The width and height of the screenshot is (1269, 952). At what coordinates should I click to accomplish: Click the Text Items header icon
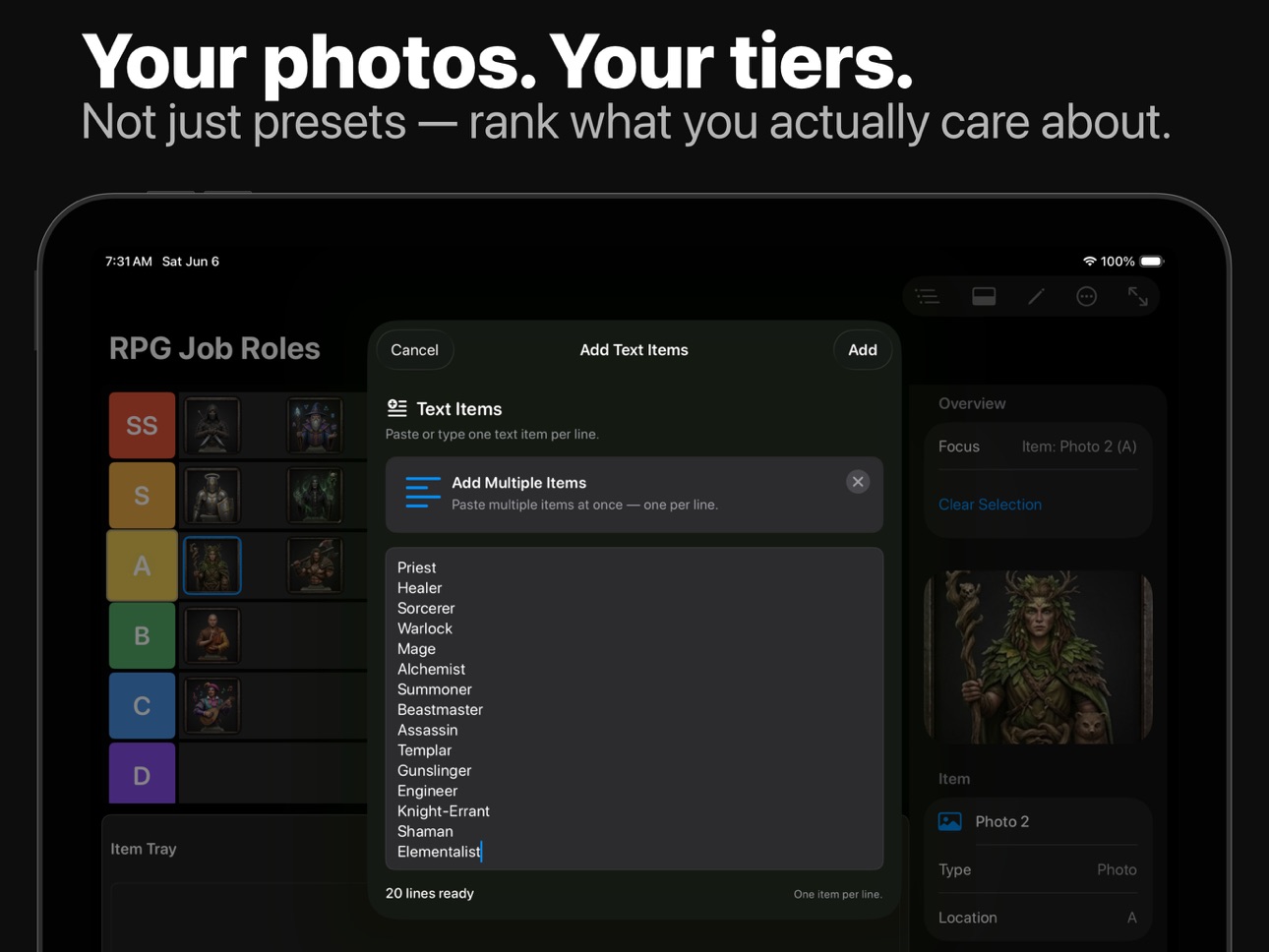point(397,408)
